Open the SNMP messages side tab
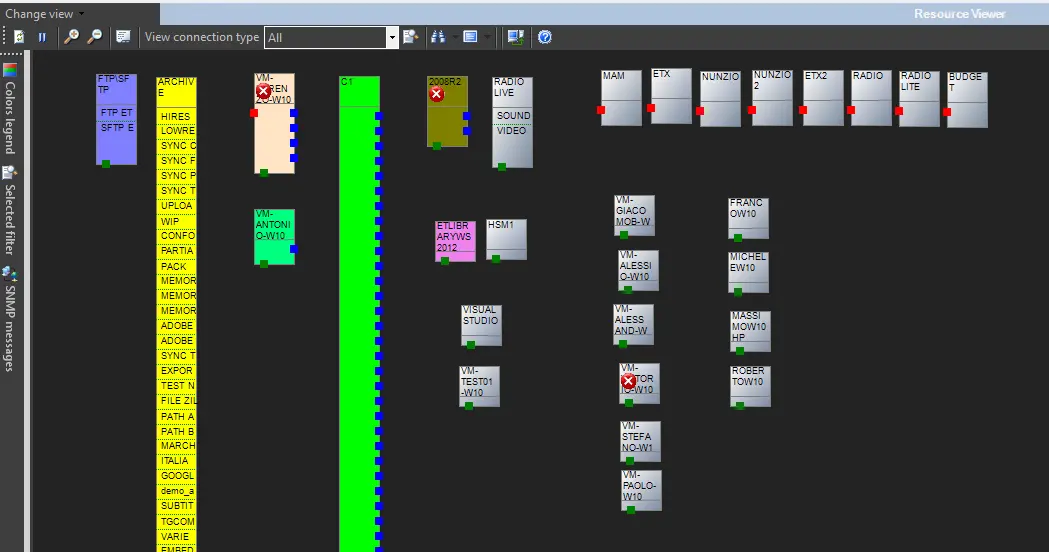 pyautogui.click(x=10, y=320)
